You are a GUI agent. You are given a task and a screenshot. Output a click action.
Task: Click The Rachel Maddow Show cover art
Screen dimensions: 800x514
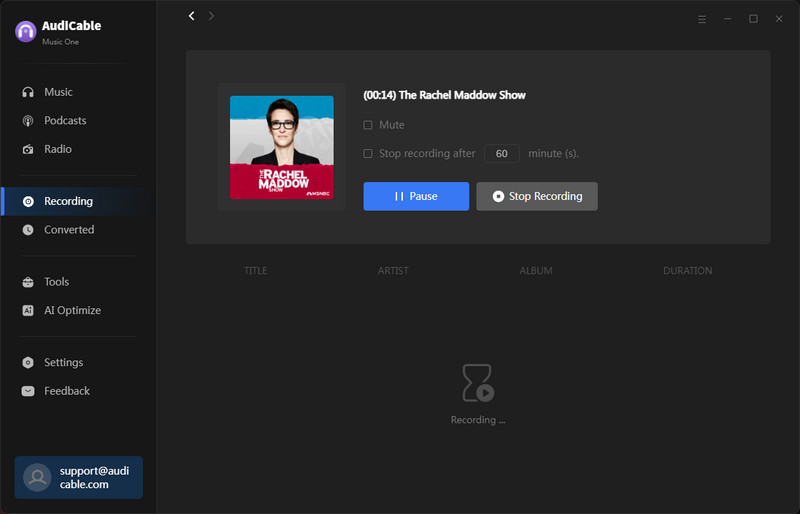pos(282,148)
